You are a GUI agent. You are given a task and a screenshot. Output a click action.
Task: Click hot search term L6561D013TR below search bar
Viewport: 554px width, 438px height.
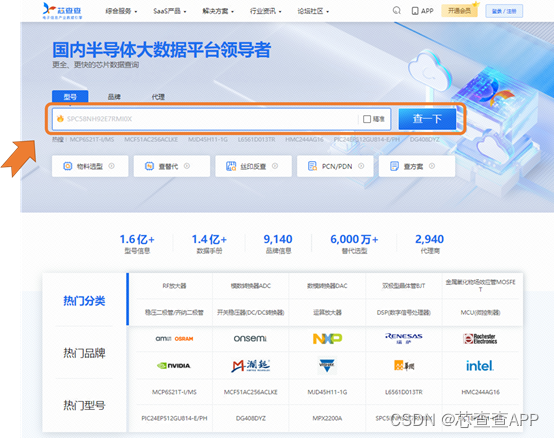point(256,140)
